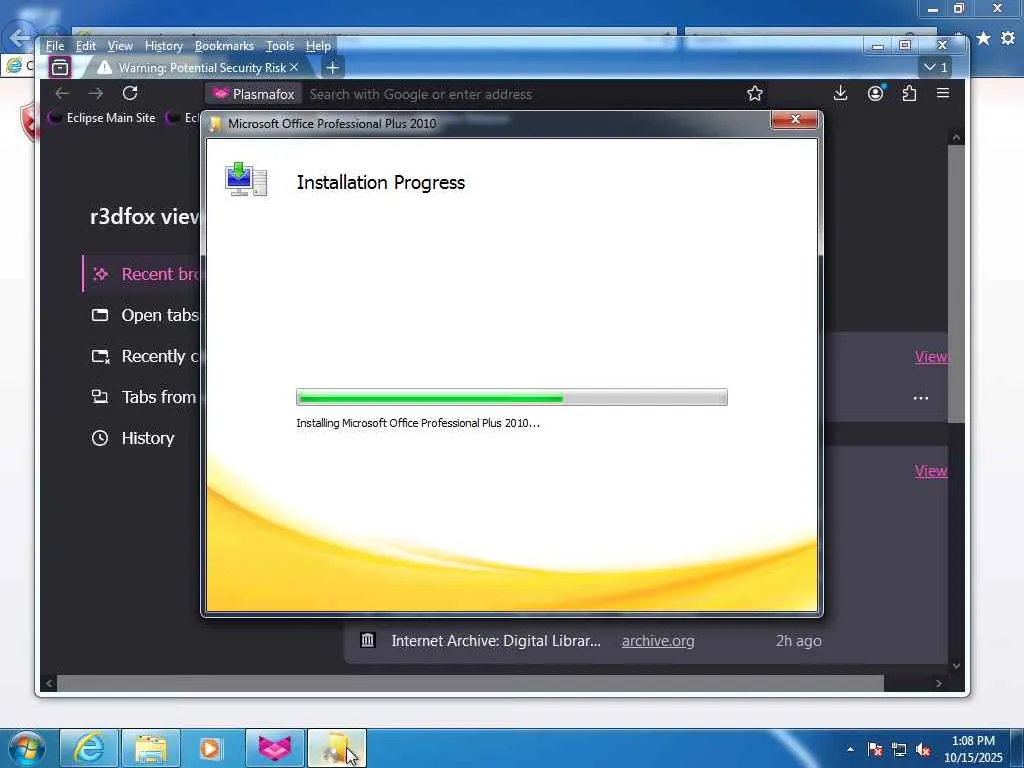Open the Bookmarks menu
1024x768 pixels.
(224, 46)
